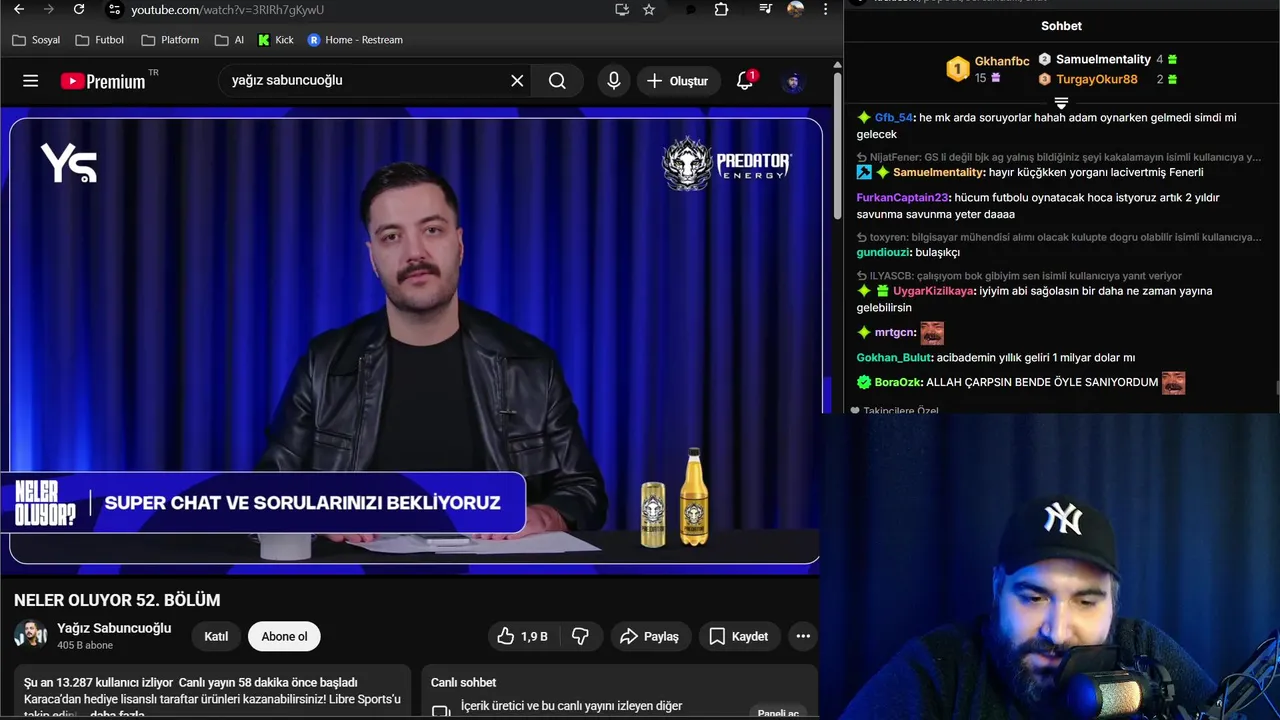1280x720 pixels.
Task: Bookmark this page with the star icon
Action: (x=649, y=9)
